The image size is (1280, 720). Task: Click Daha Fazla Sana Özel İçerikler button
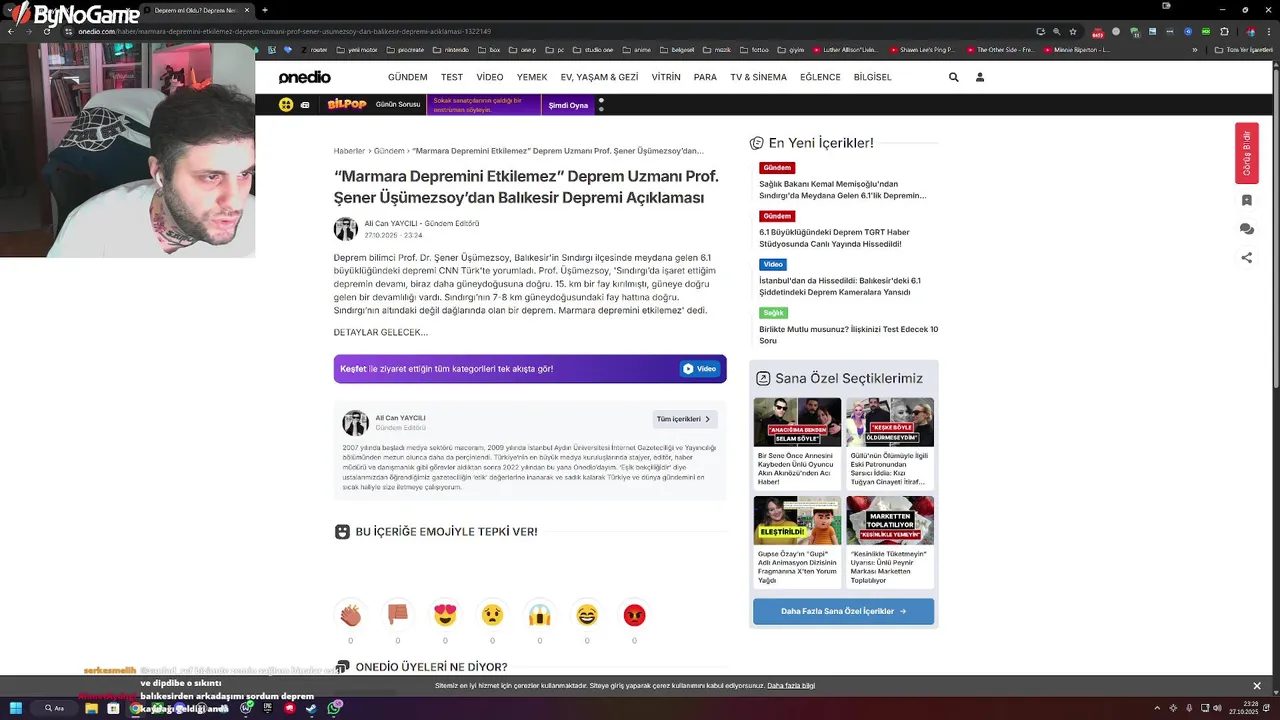[x=843, y=611]
